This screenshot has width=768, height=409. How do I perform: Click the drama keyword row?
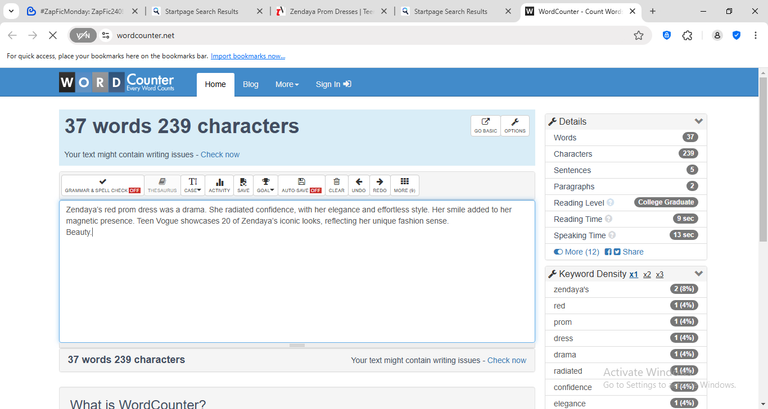pos(625,355)
